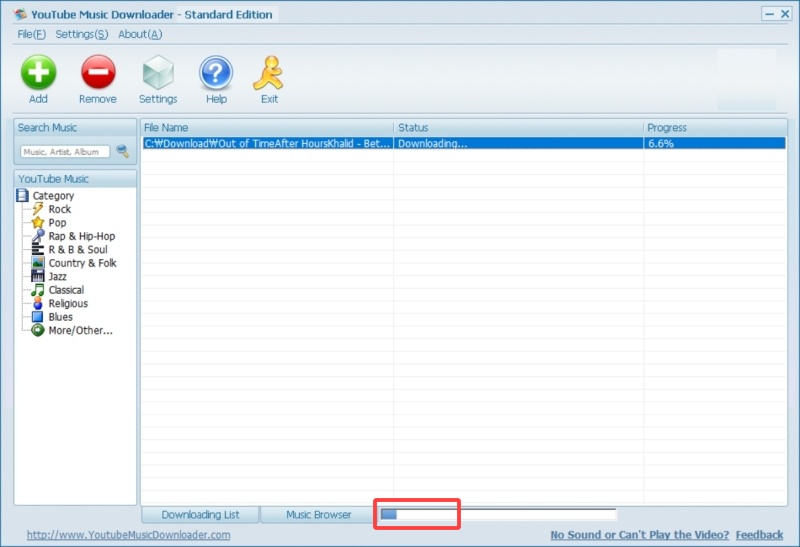Click the Blues square icon
Screen dimensions: 800x547
(38, 317)
